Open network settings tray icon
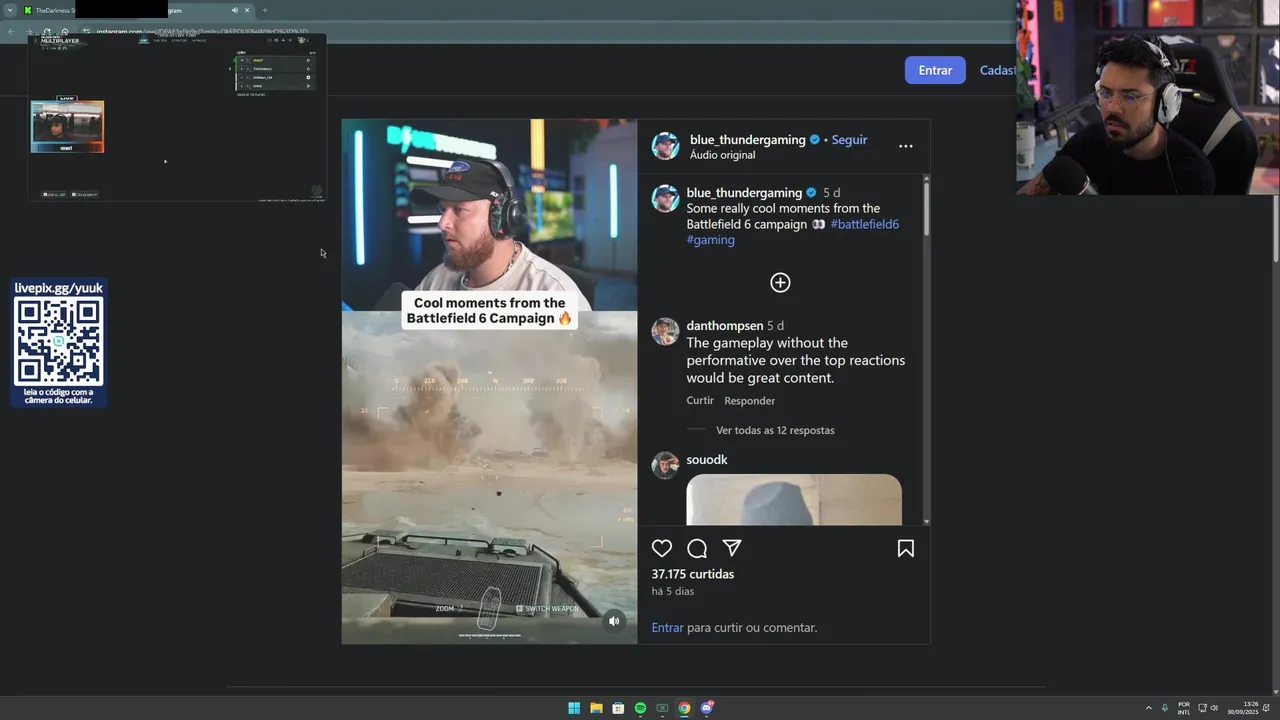This screenshot has height=720, width=1280. pyautogui.click(x=1202, y=708)
